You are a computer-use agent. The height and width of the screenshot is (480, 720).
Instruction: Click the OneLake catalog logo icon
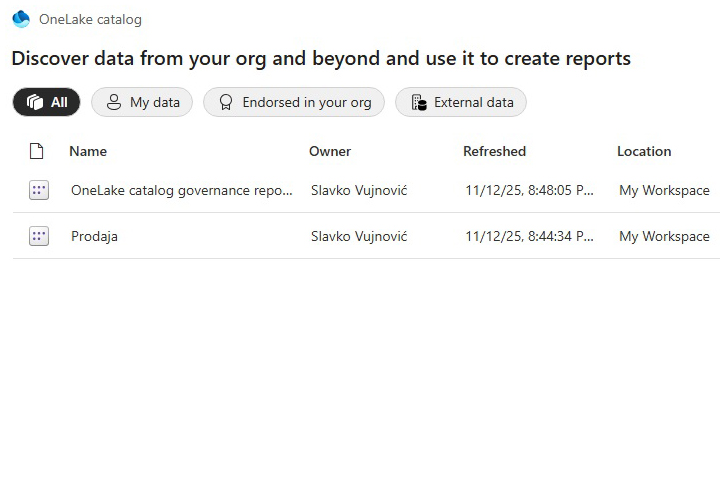(x=21, y=19)
